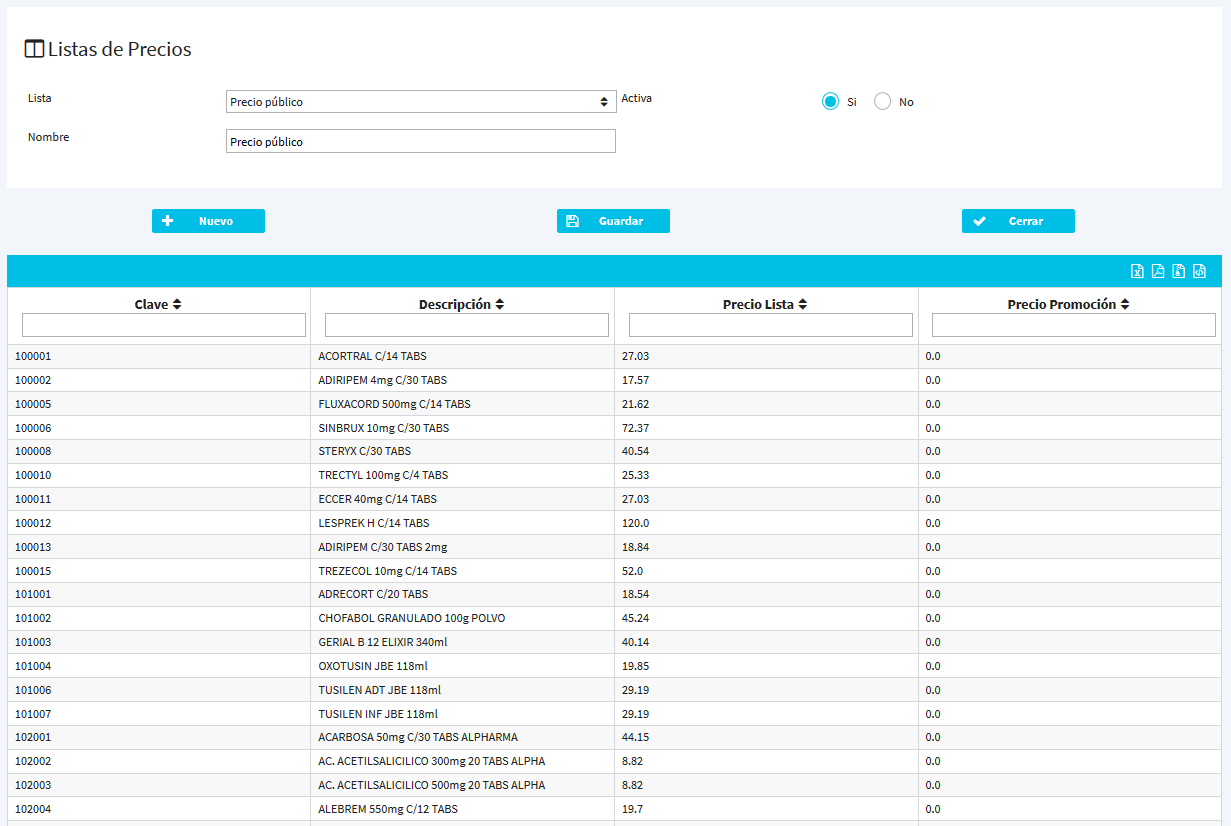Select the LESPREK H C/14 TABS row
1231x826 pixels.
373,523
